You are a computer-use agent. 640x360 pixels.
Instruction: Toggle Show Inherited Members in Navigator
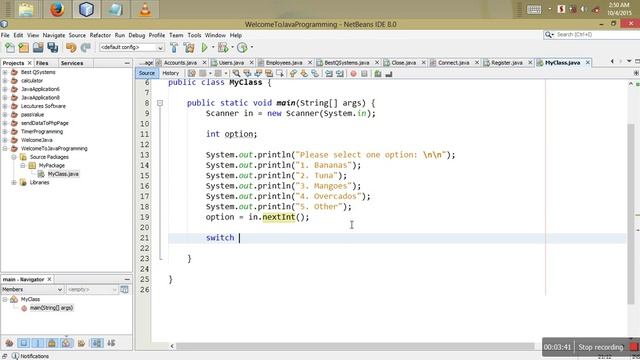pos(9,343)
